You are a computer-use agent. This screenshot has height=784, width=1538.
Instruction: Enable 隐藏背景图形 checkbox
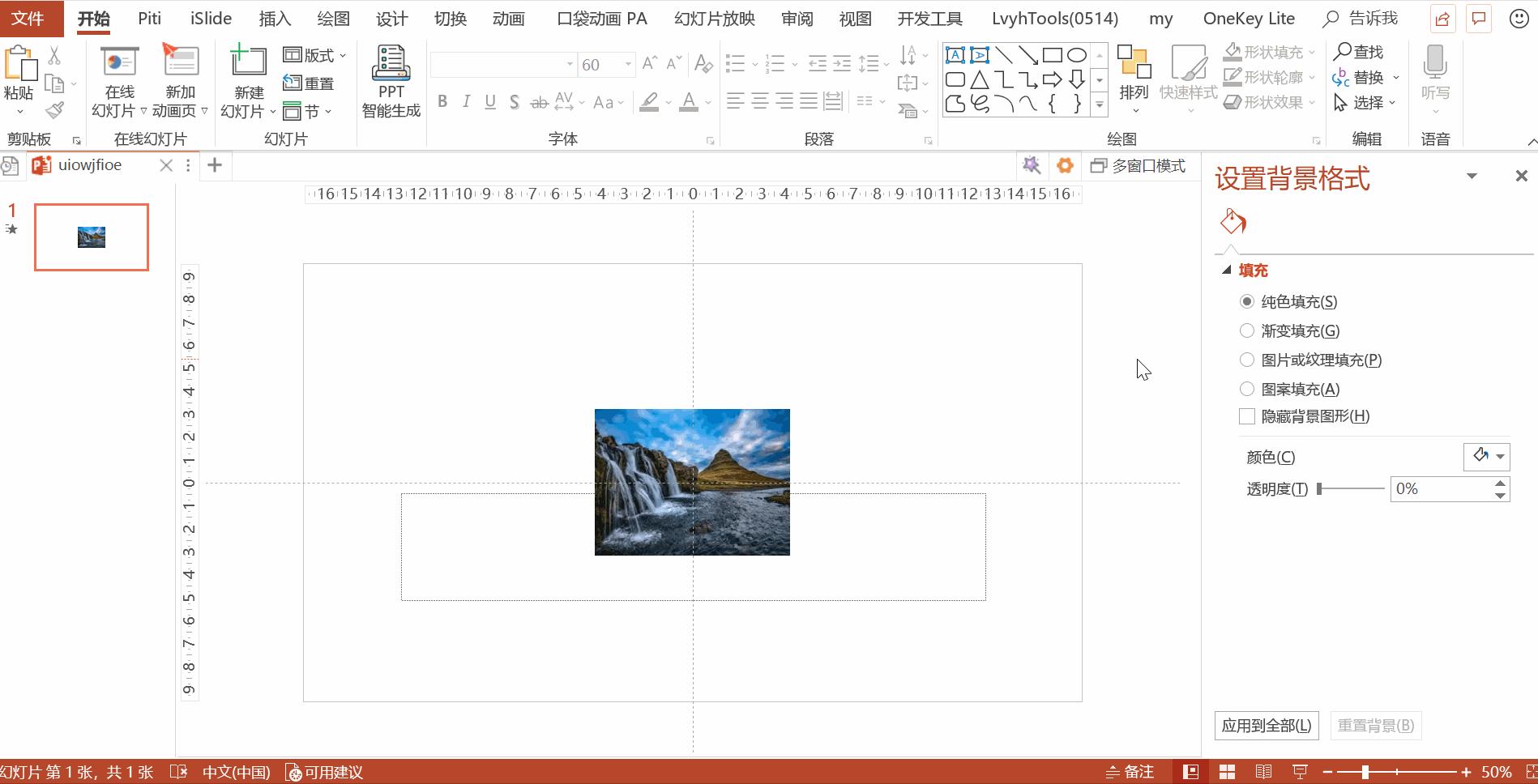coord(1247,416)
